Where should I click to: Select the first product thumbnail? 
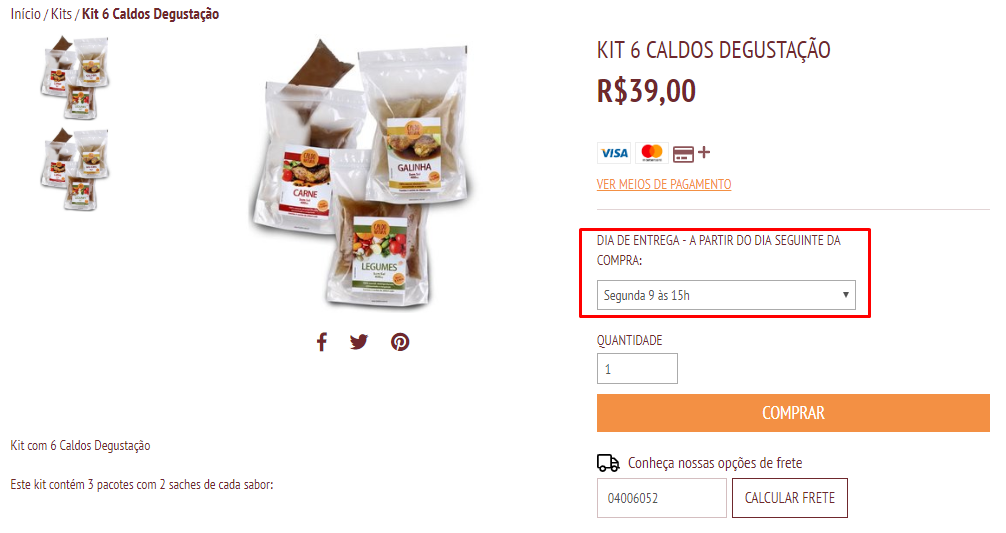click(74, 78)
